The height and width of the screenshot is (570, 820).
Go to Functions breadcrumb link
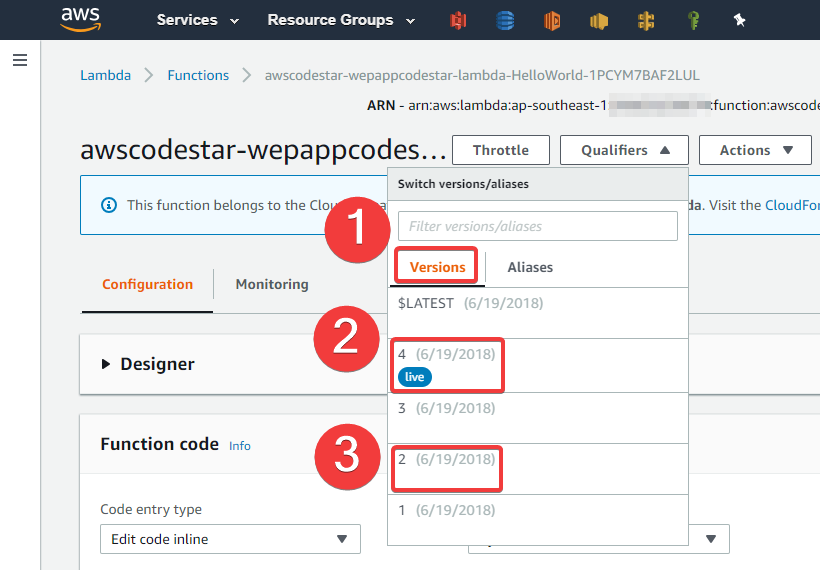tap(198, 75)
